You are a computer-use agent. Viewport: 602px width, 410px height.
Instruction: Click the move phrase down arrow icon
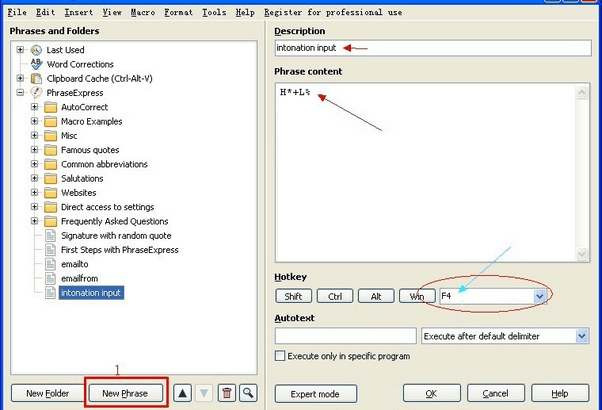(x=204, y=393)
